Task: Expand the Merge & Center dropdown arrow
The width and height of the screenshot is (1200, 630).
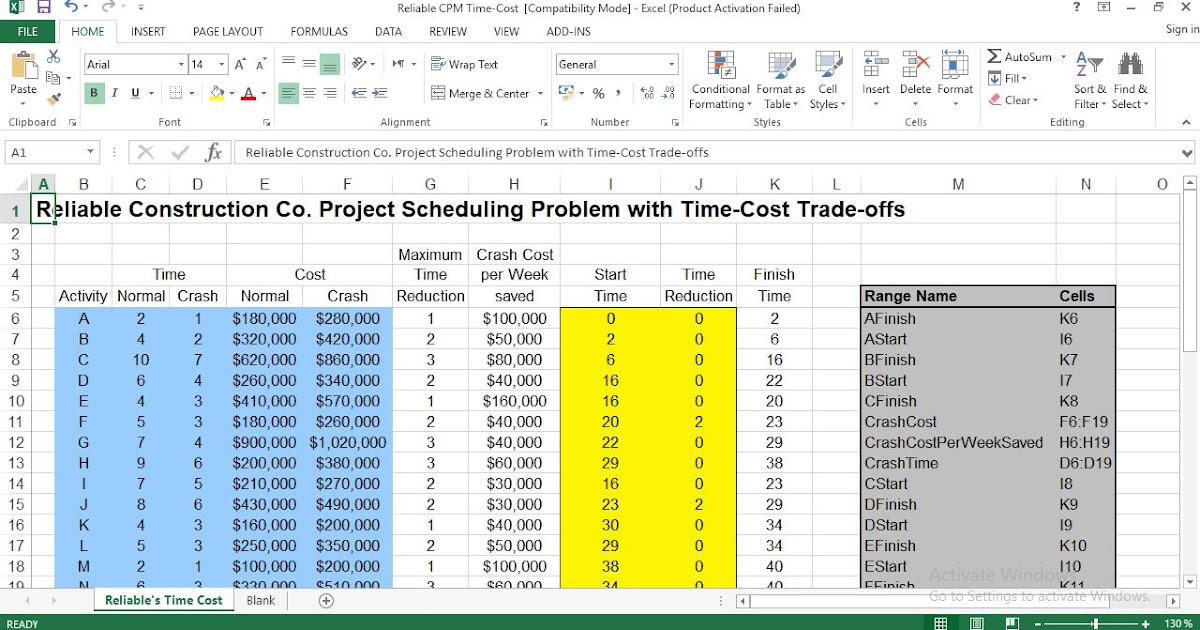Action: point(540,94)
